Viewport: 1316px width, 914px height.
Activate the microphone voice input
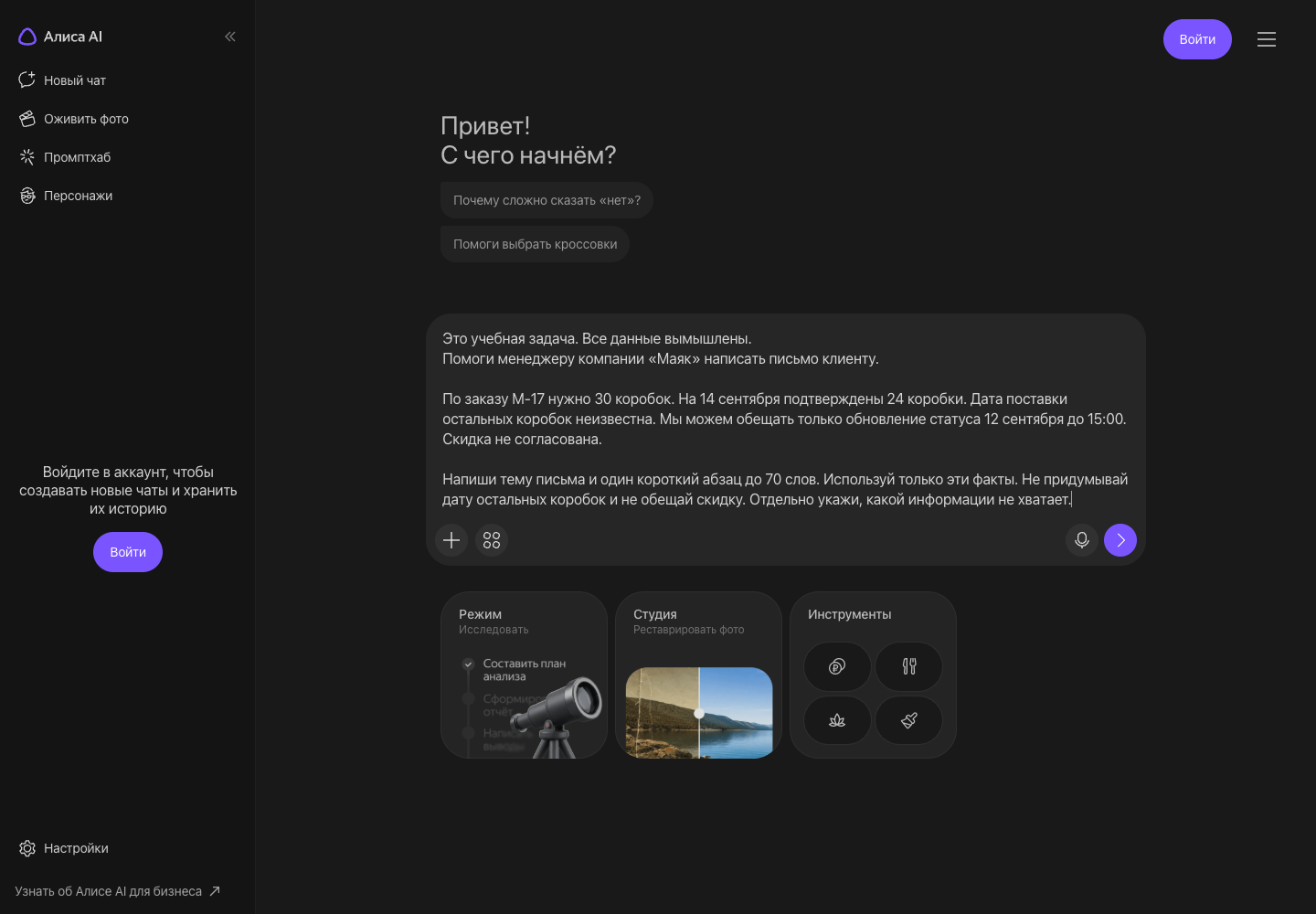[x=1082, y=540]
